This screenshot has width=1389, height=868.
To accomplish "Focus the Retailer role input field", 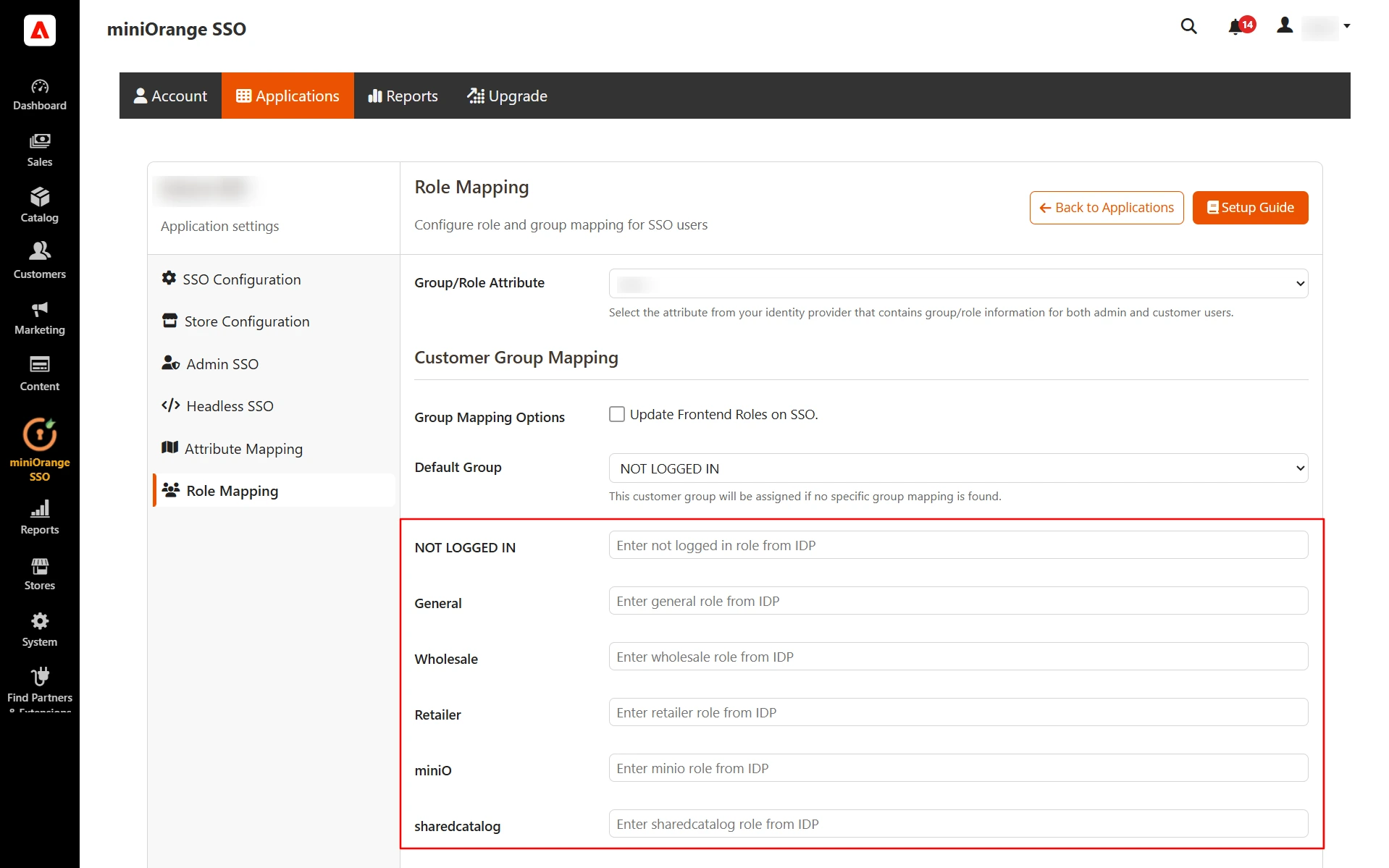I will [x=958, y=712].
